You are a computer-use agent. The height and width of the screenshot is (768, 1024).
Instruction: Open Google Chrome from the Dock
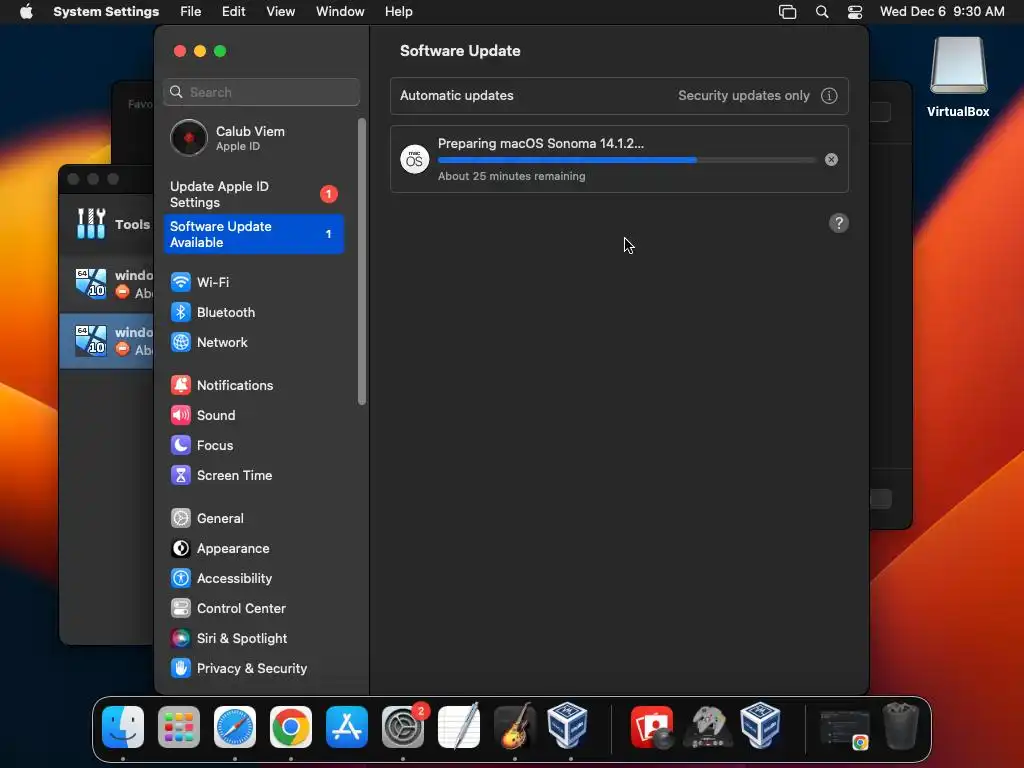[291, 727]
